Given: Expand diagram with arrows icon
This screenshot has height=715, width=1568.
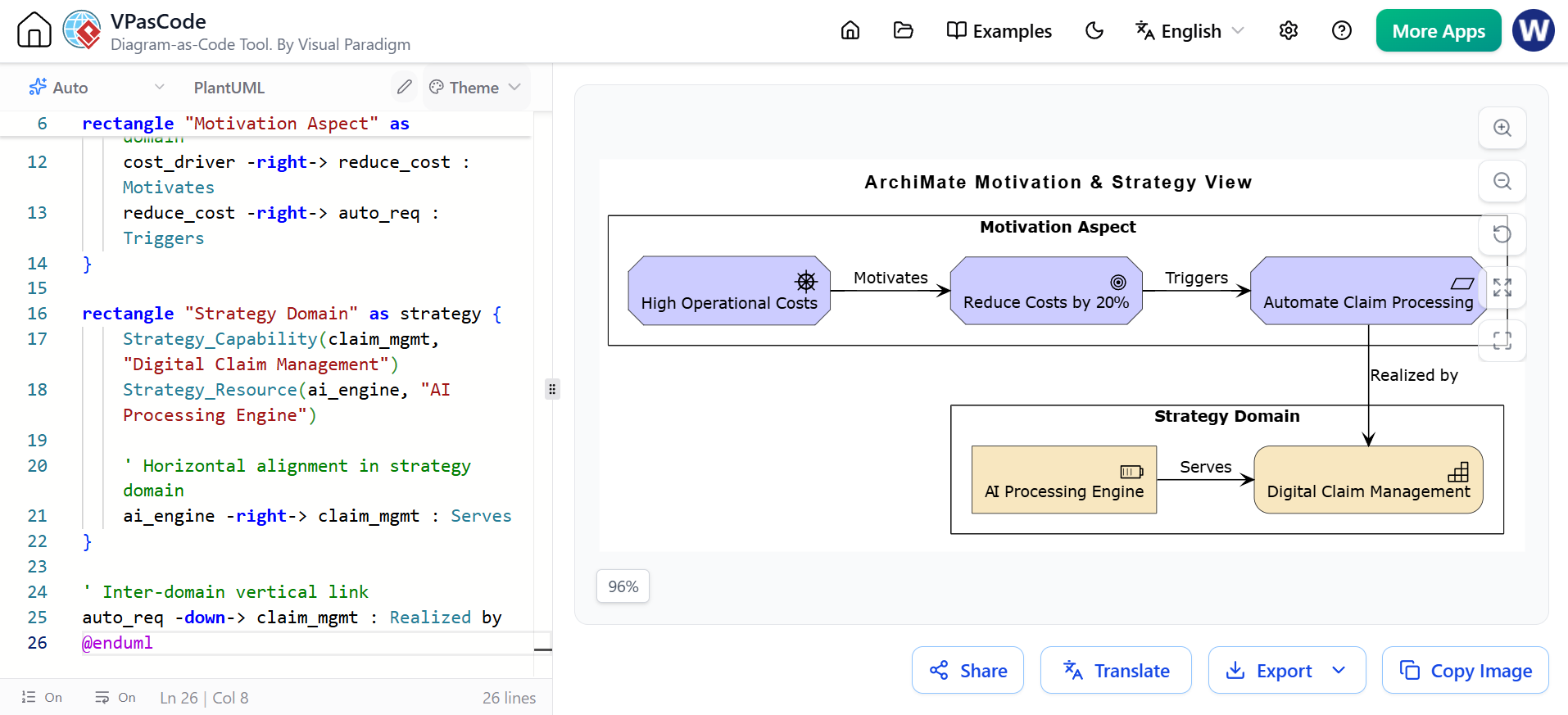Looking at the screenshot, I should coord(1502,287).
